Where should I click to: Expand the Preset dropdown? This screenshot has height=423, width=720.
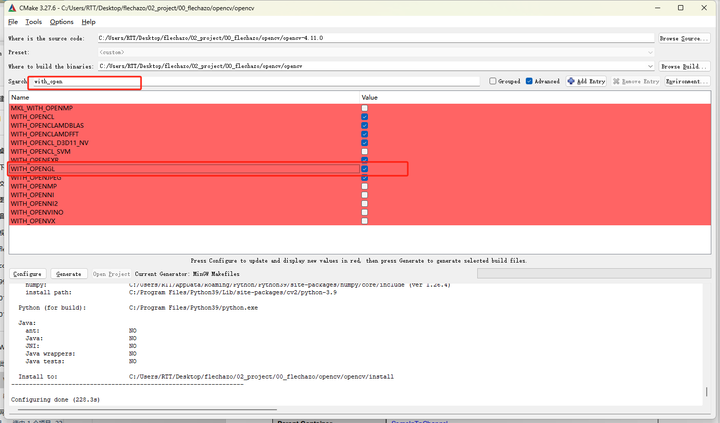pos(650,52)
